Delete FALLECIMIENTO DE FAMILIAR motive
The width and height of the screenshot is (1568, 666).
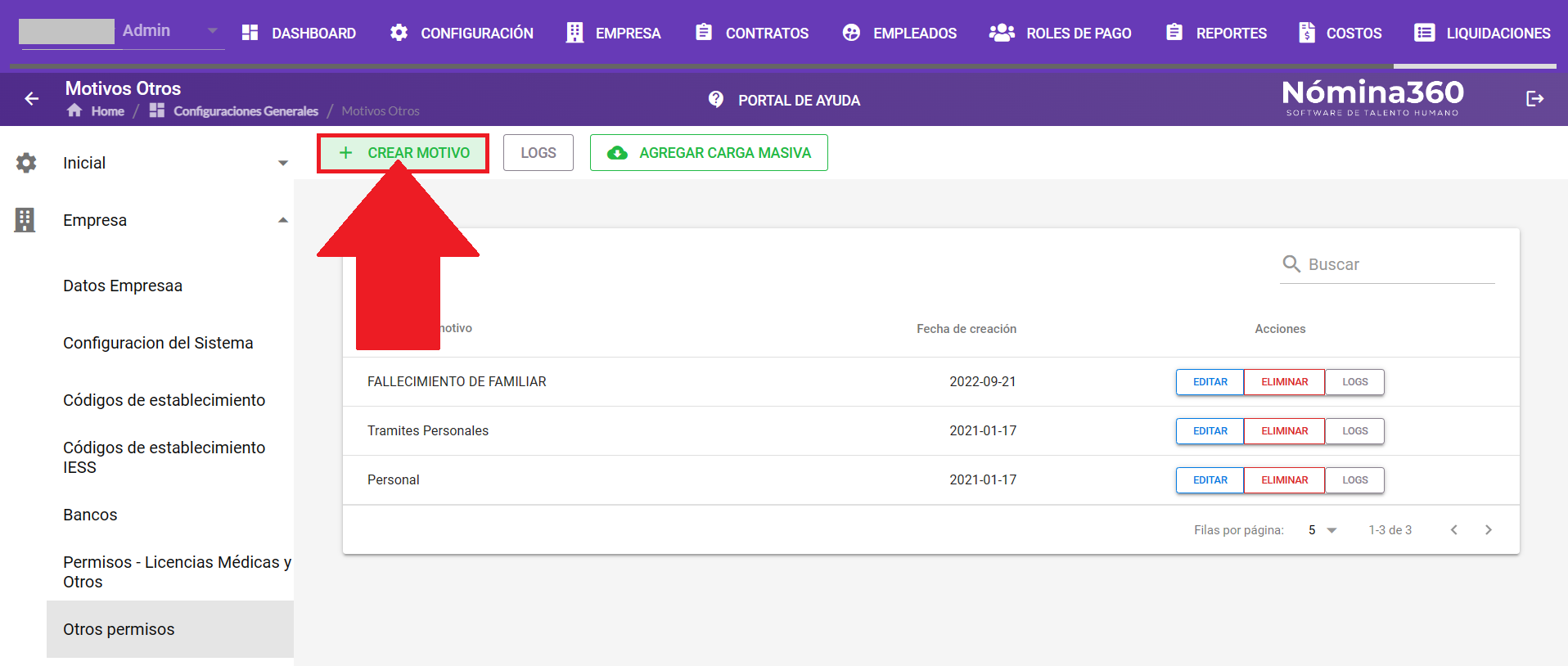click(x=1284, y=382)
